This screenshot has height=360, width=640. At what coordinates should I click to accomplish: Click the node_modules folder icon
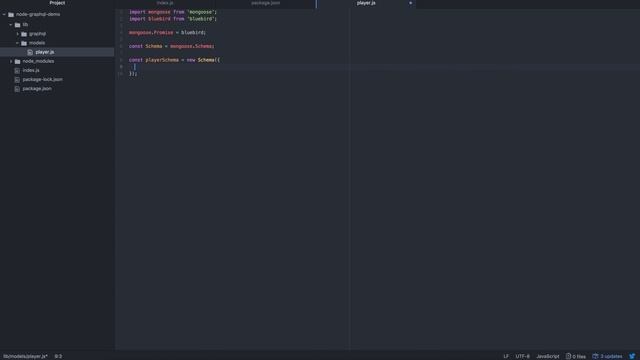tap(18, 61)
